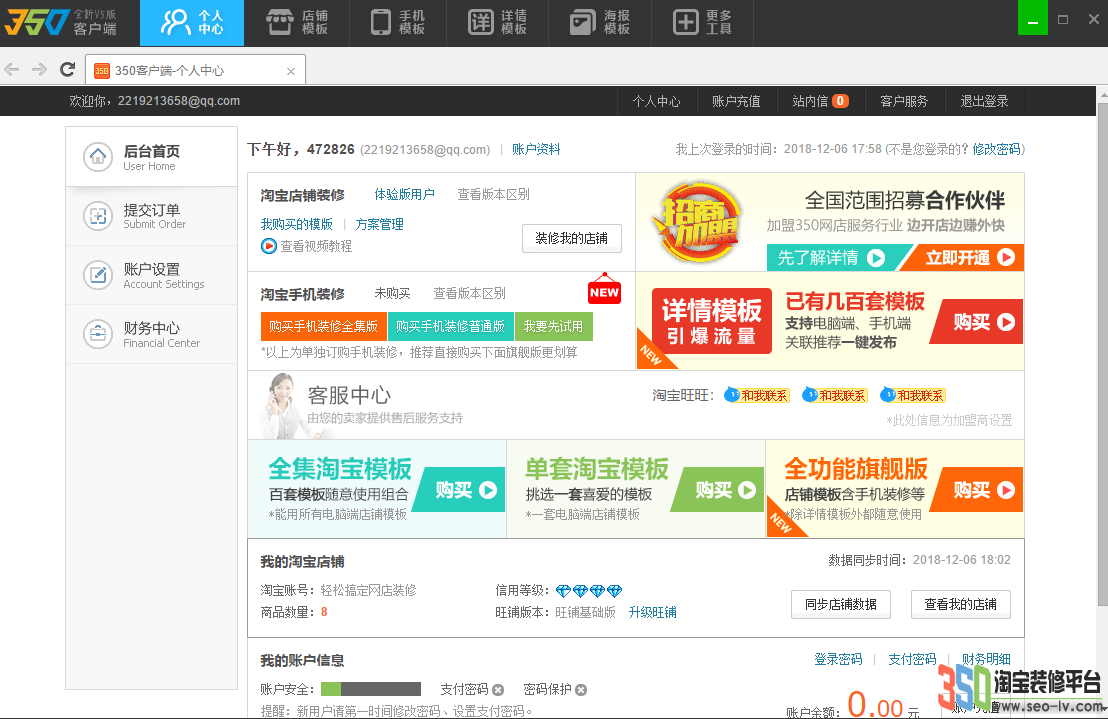This screenshot has width=1108, height=719.
Task: Click the 购买手机装修全集版 button
Action: point(324,326)
